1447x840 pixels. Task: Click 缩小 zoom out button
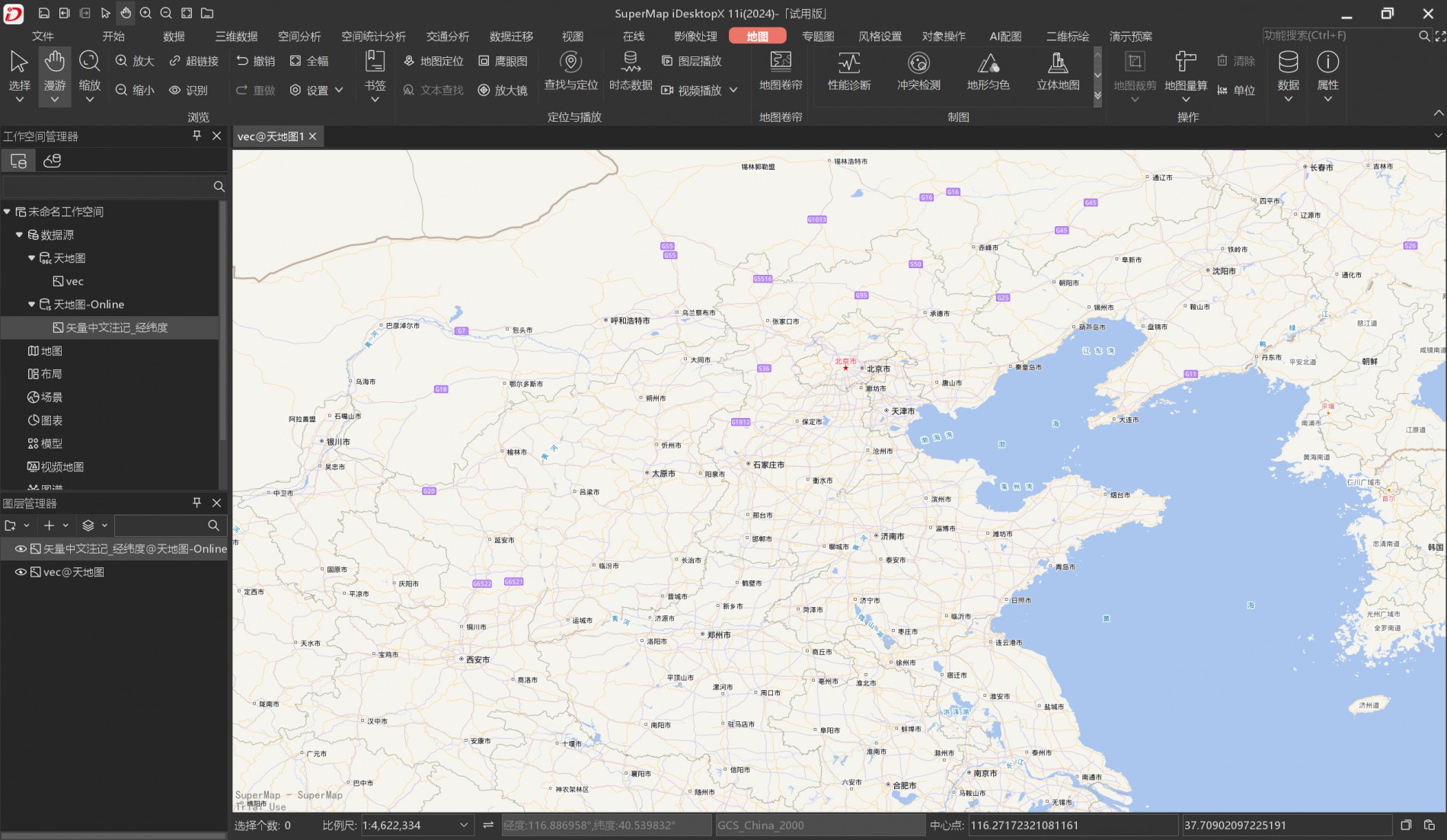[135, 90]
